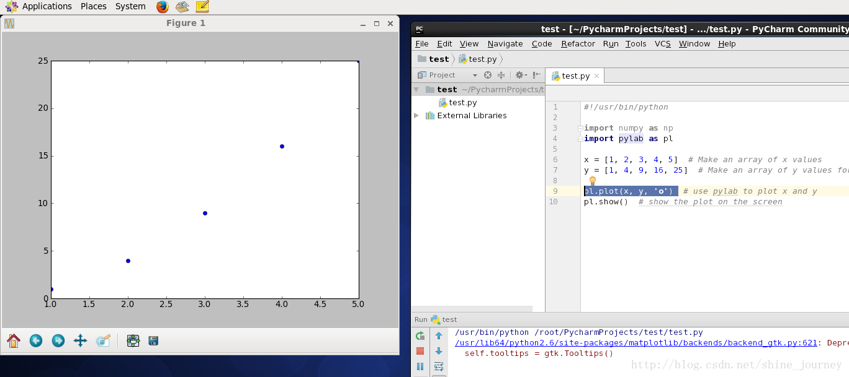Image resolution: width=849 pixels, height=377 pixels.
Task: Rerun the test script in Run panel
Action: tap(420, 336)
